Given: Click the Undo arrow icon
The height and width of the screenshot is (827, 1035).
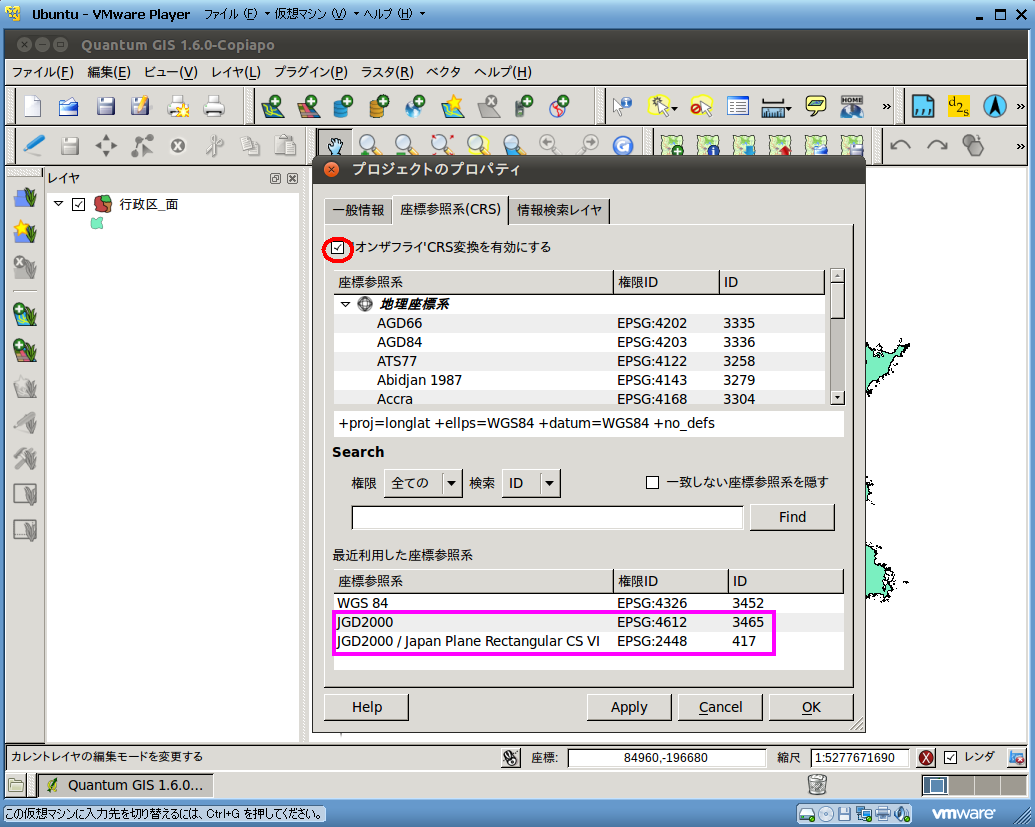Looking at the screenshot, I should coord(901,145).
